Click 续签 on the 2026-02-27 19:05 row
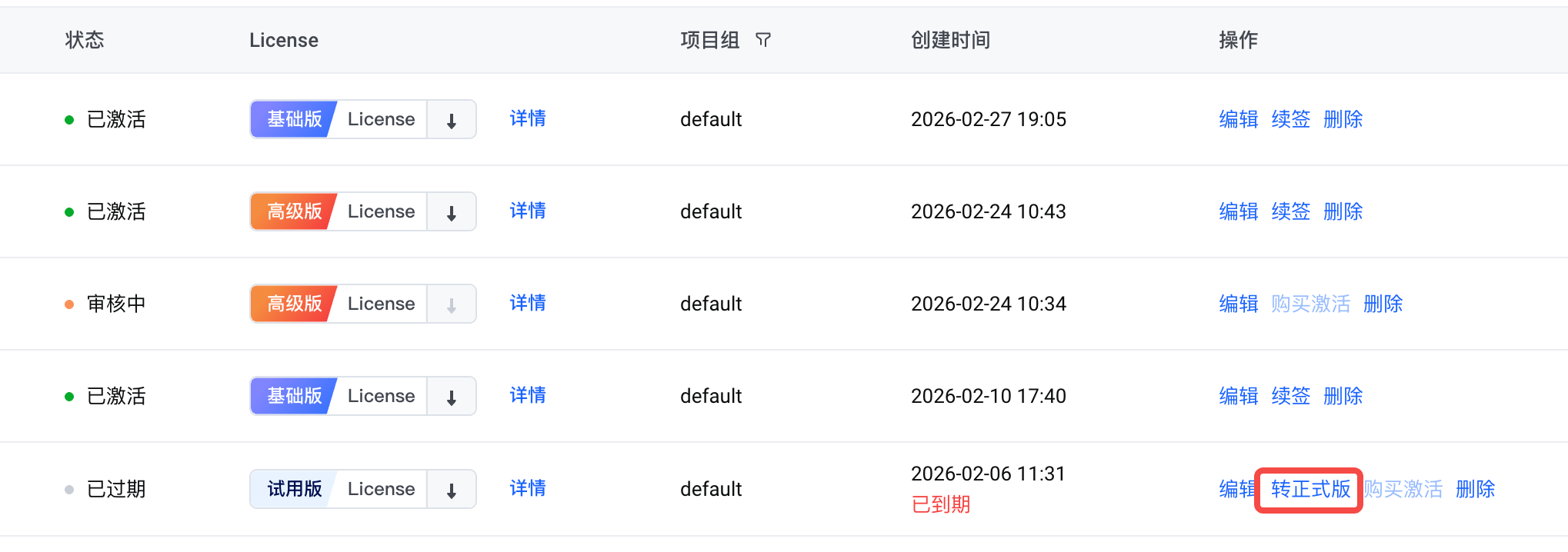Screen dimensions: 1568x552 pyautogui.click(x=1290, y=119)
